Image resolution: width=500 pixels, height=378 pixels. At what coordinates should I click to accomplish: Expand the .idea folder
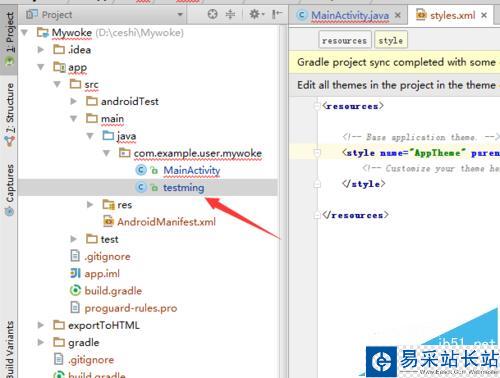[x=41, y=50]
